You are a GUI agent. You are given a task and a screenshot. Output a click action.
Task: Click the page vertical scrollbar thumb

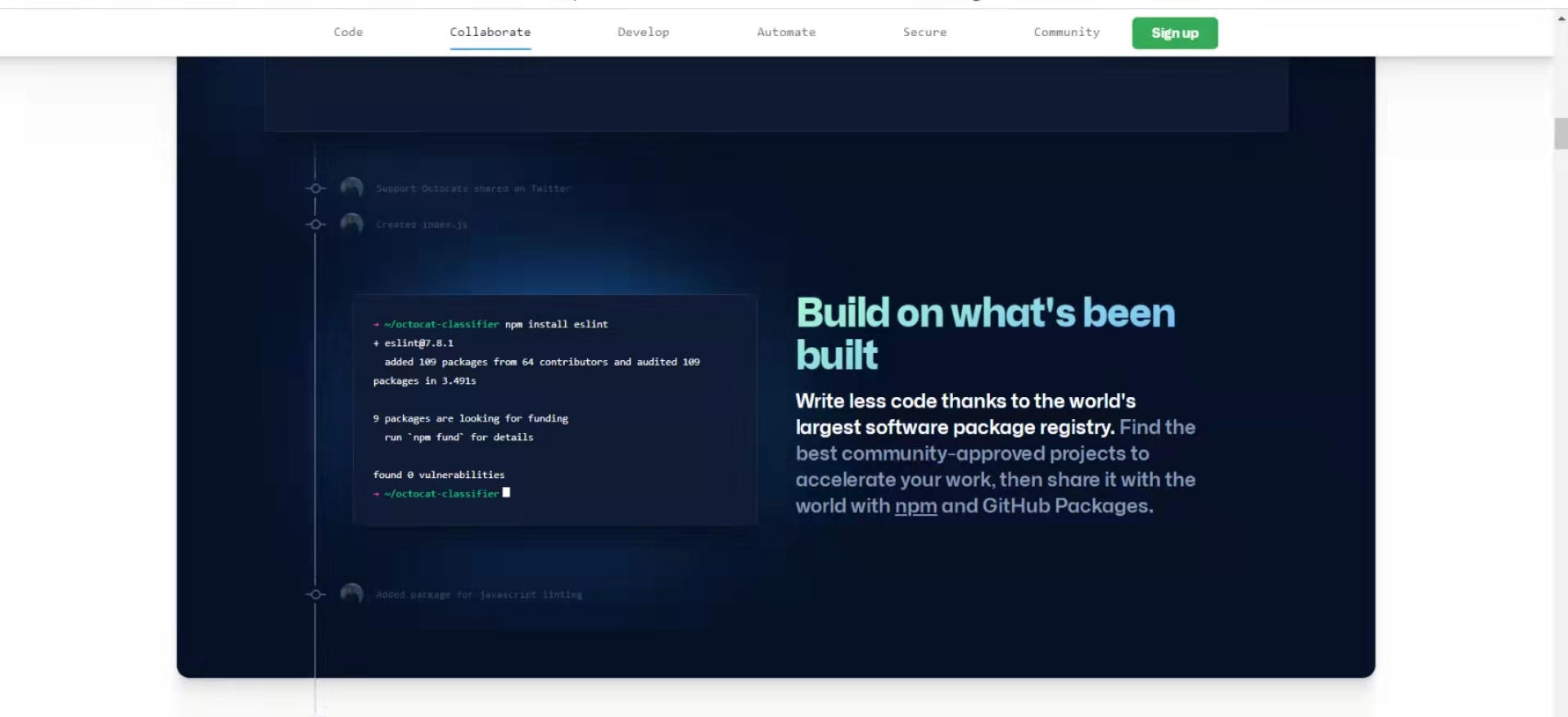1561,133
